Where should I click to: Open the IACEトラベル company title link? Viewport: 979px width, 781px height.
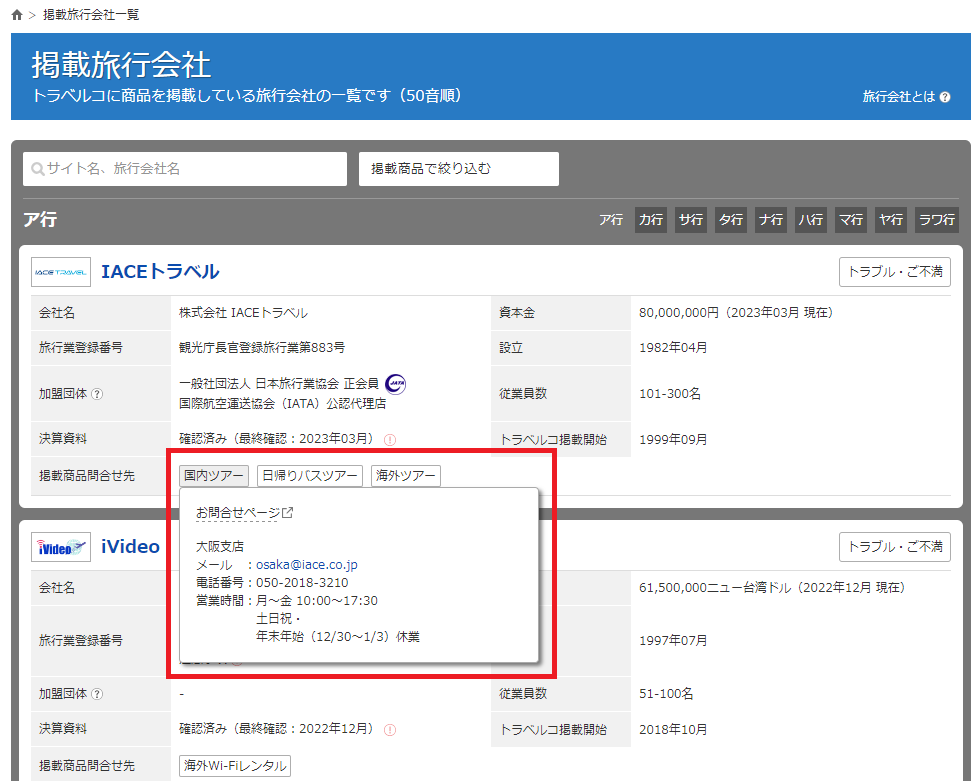pyautogui.click(x=160, y=271)
